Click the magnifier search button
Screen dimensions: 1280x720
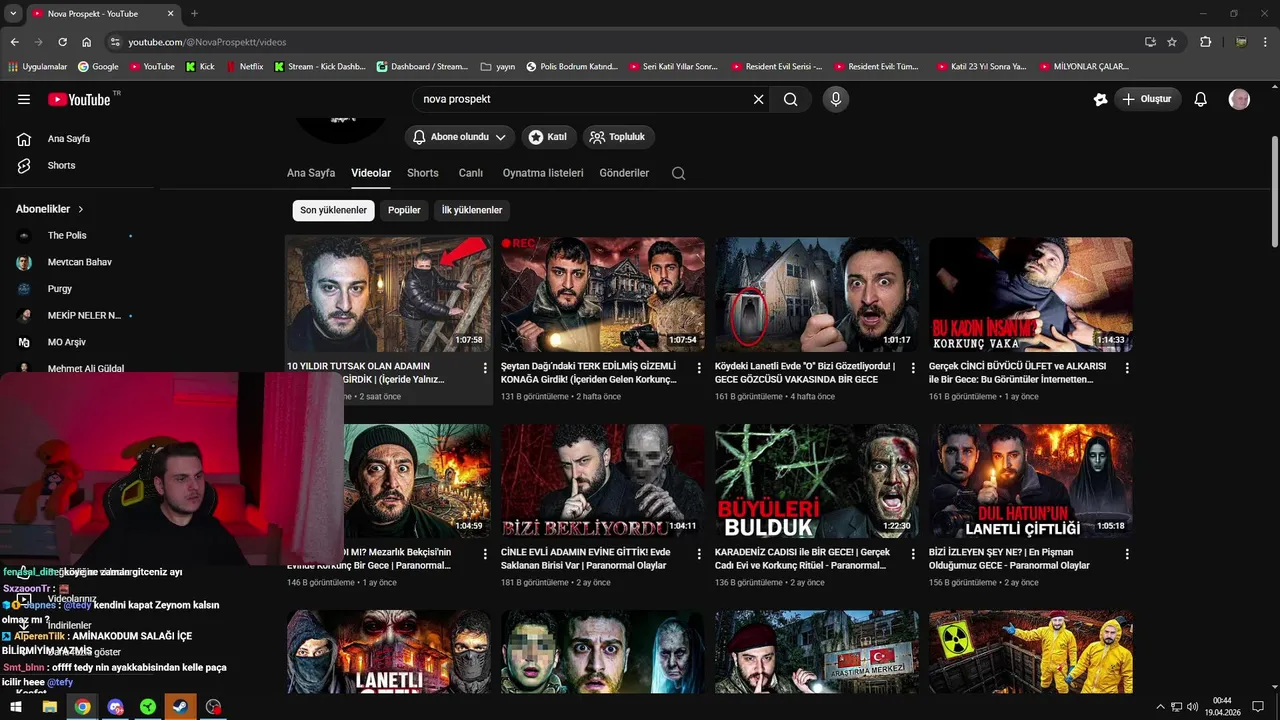[790, 99]
